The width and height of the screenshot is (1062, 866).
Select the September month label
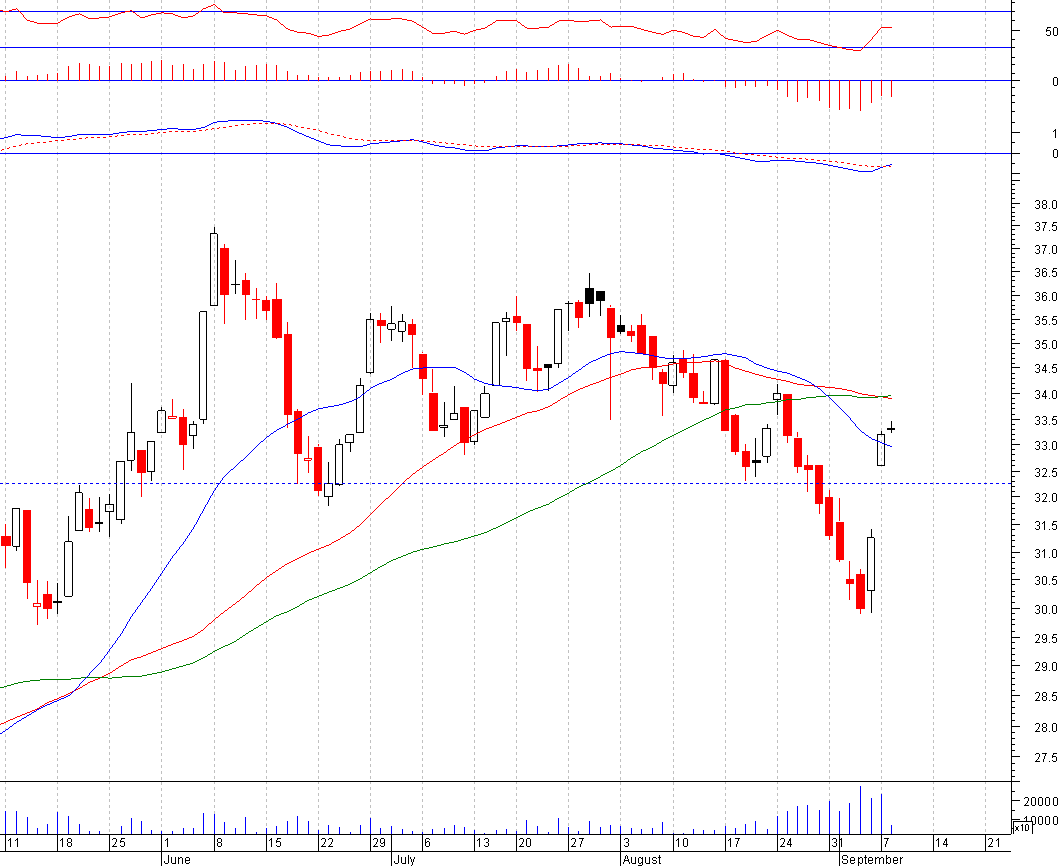(872, 860)
